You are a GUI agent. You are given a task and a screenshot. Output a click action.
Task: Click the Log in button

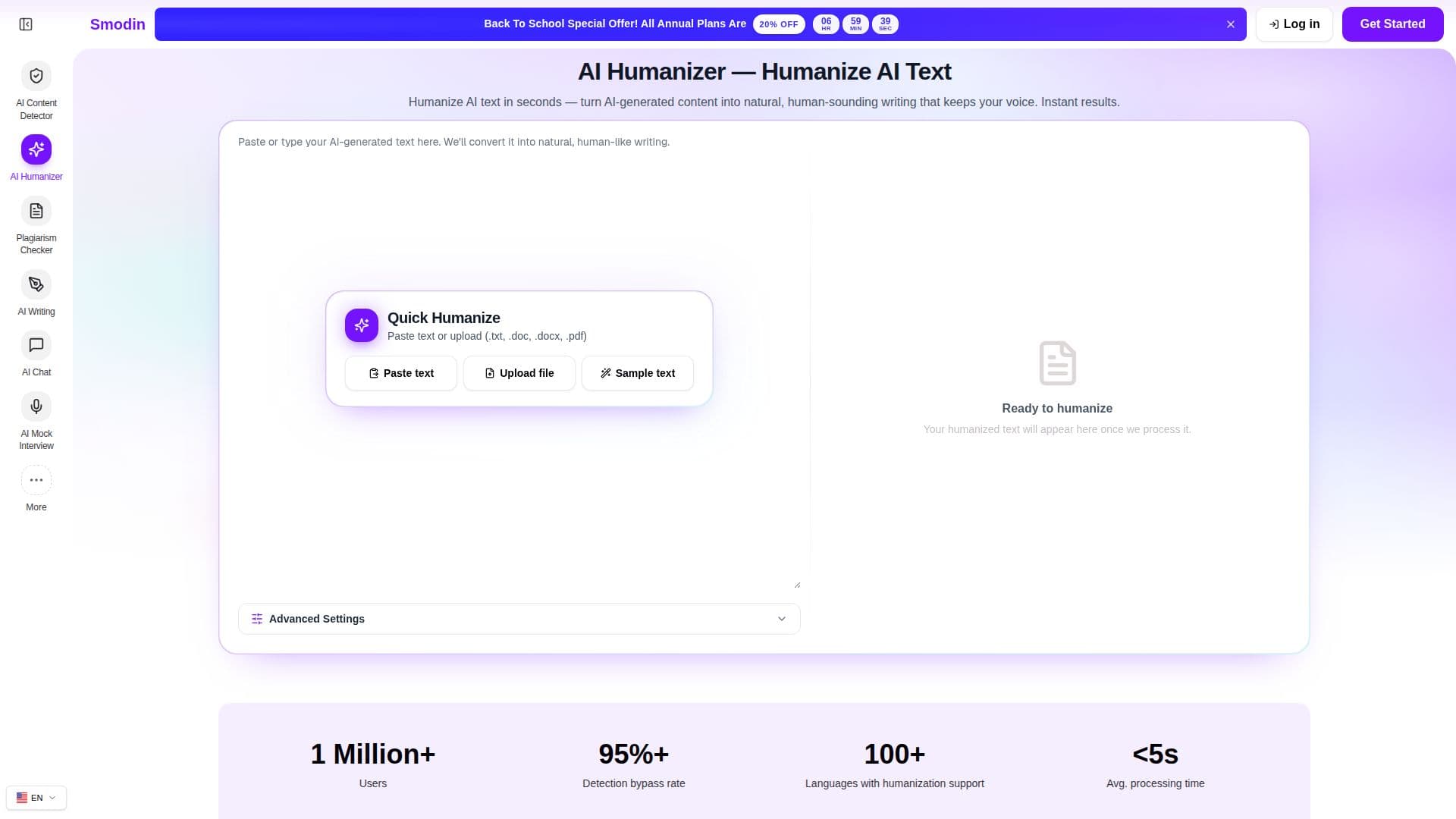(x=1294, y=24)
